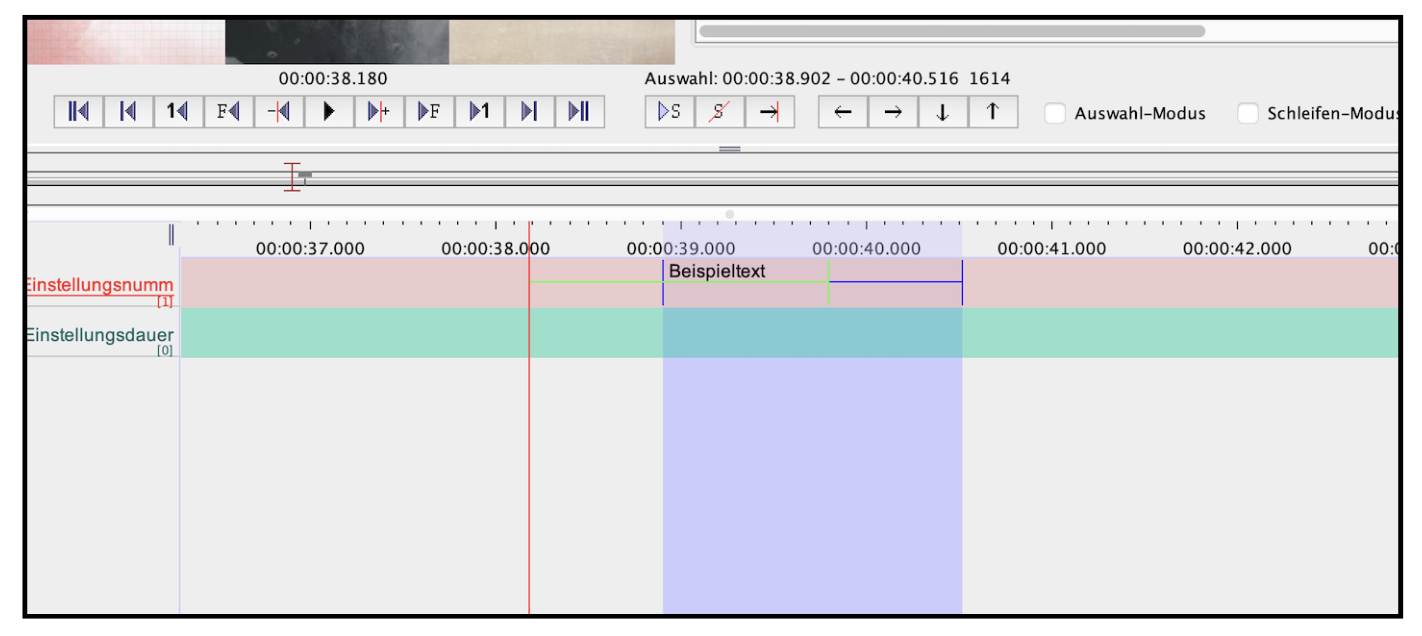Viewport: 1422px width, 636px height.
Task: Jump to the end of the media
Action: pos(579,112)
